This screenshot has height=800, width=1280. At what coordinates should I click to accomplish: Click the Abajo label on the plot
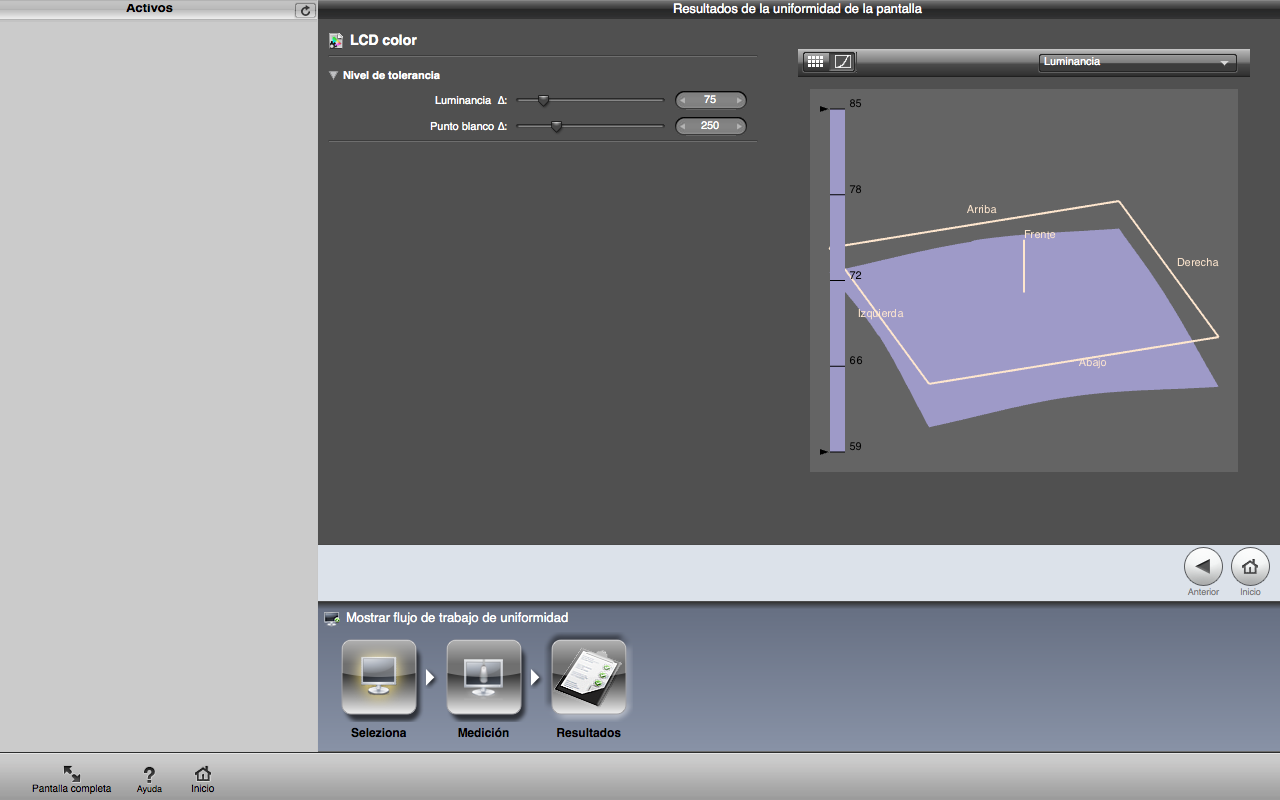click(1092, 363)
